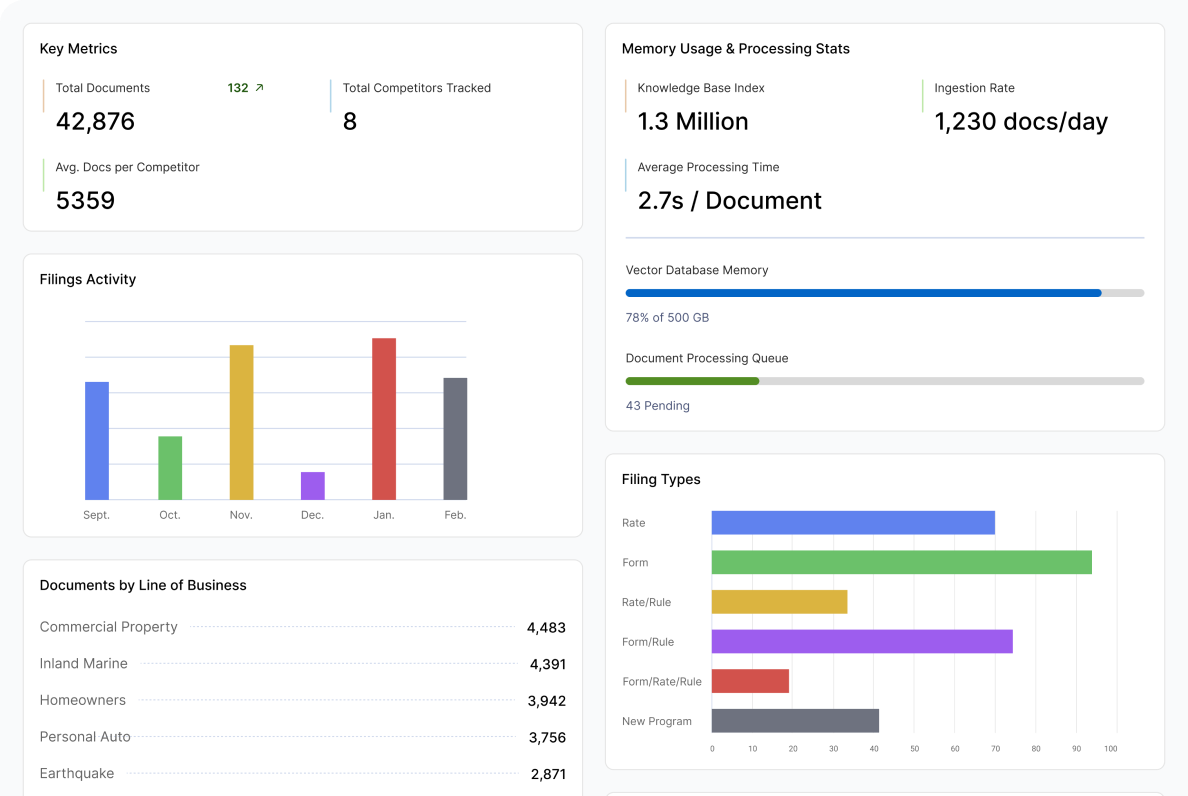Open the Commercial Property line of business row

click(x=108, y=627)
